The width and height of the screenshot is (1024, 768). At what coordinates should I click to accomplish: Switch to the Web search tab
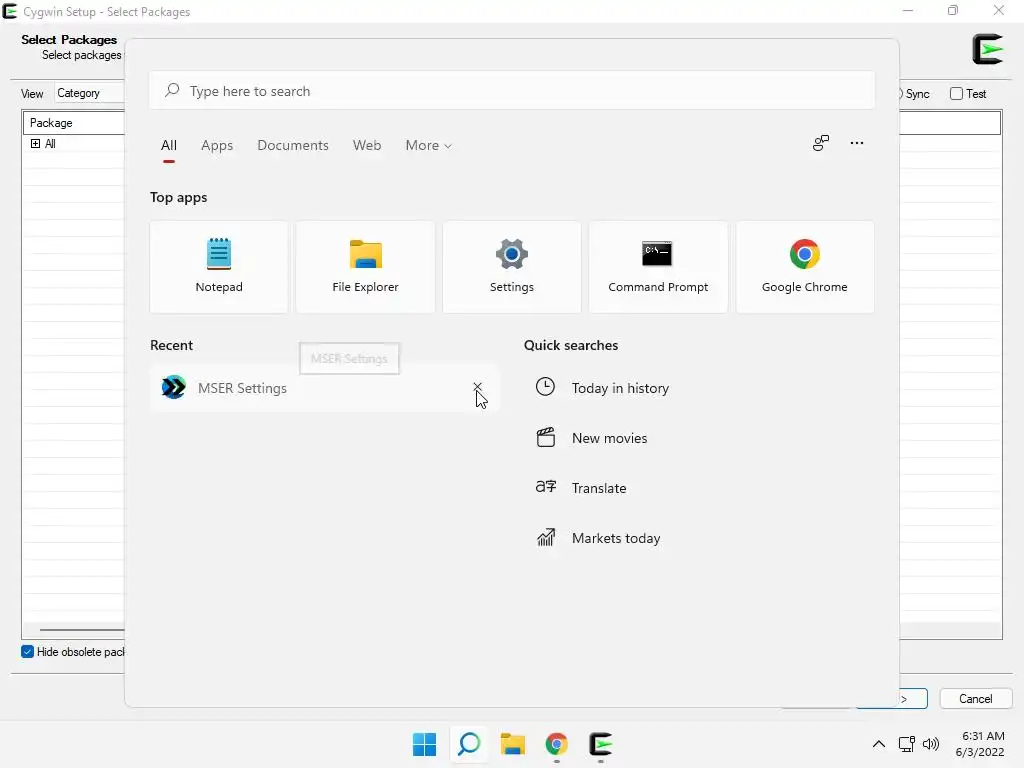click(367, 146)
